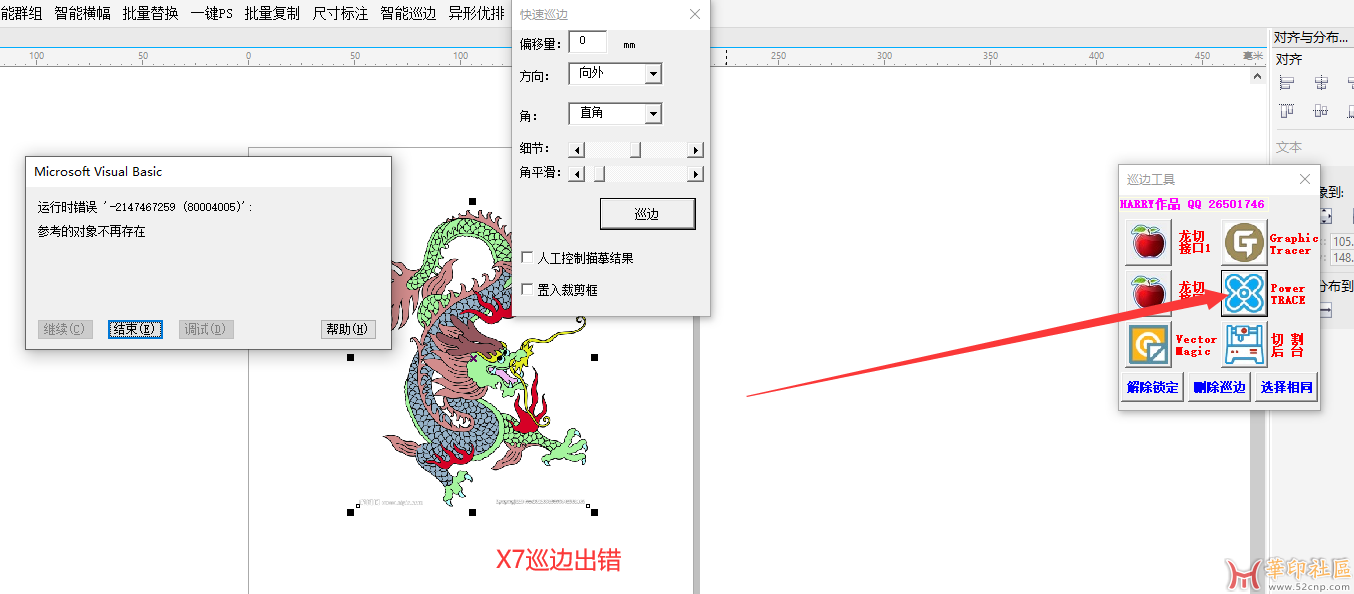The width and height of the screenshot is (1354, 594).
Task: Click the 删除巡边 button
Action: pos(1219,387)
